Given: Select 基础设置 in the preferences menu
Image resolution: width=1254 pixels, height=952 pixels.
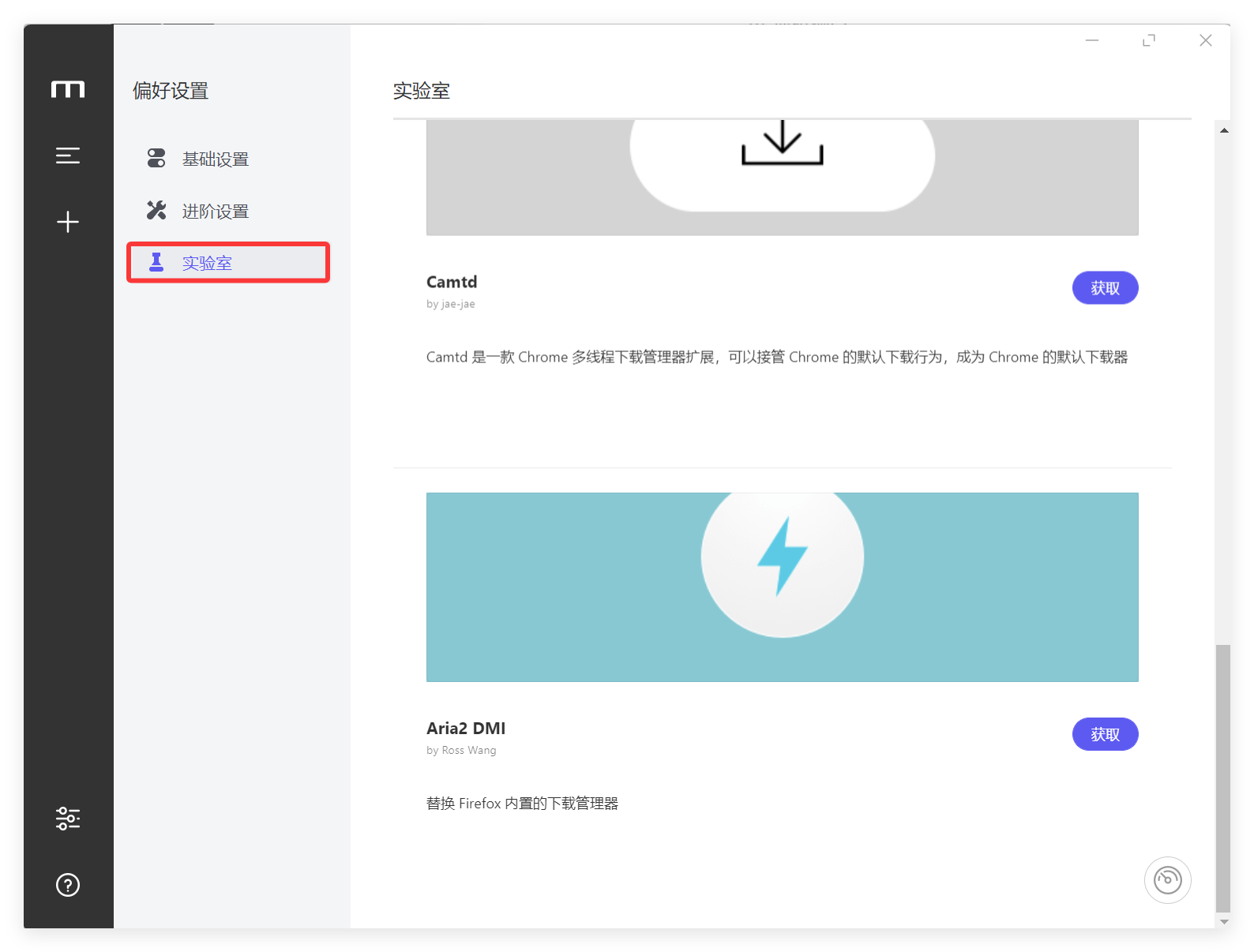Looking at the screenshot, I should coord(228,159).
